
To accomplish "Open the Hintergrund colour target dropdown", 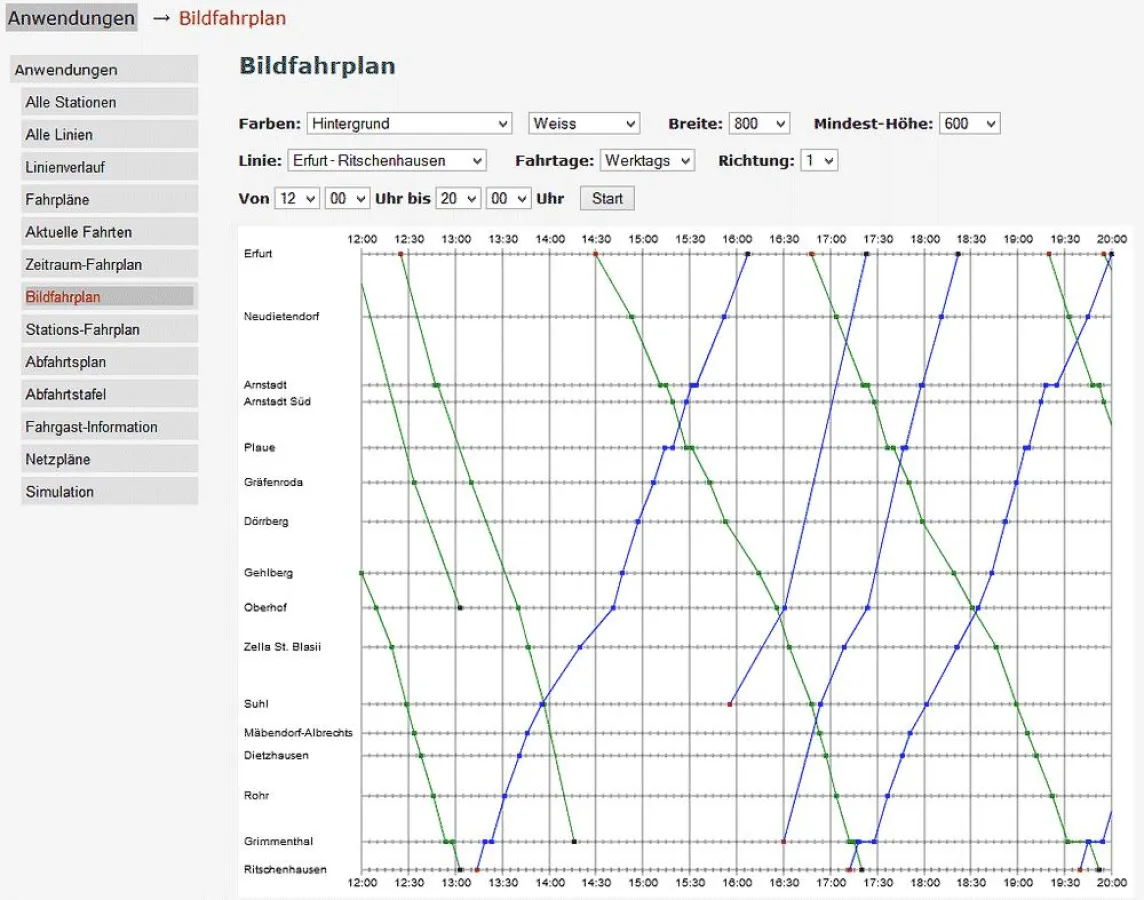I will coord(409,124).
